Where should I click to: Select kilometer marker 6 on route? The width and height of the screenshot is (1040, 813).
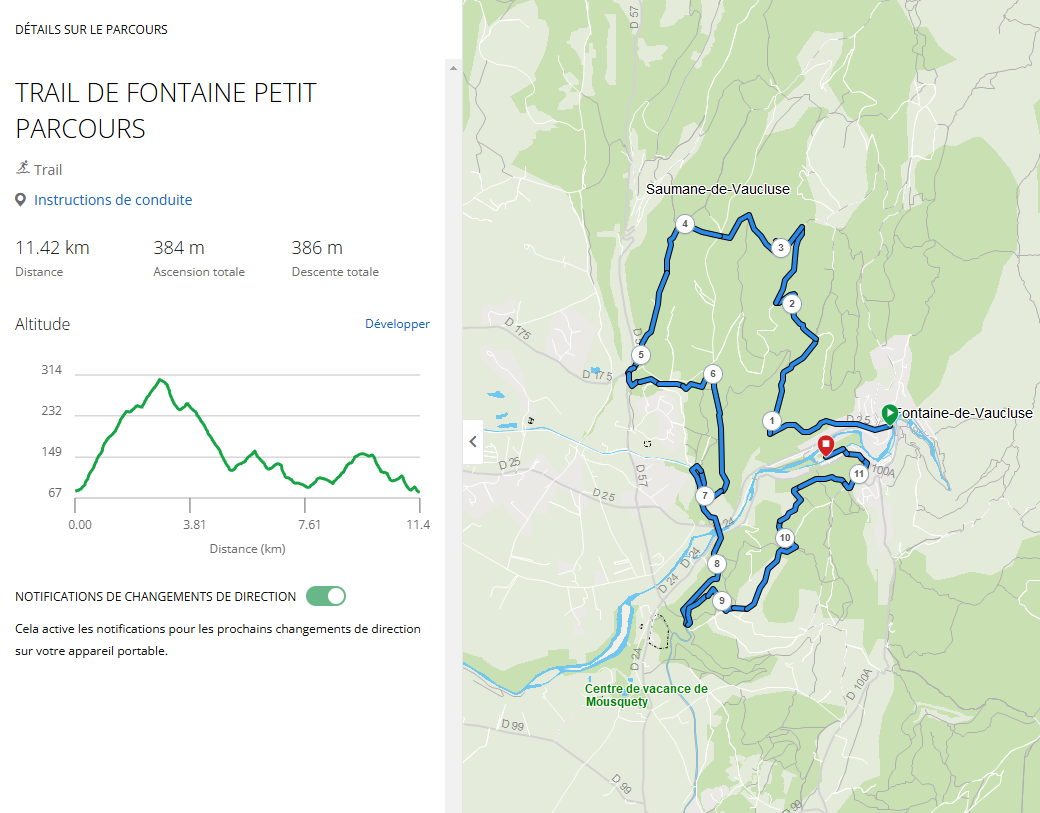tap(713, 373)
